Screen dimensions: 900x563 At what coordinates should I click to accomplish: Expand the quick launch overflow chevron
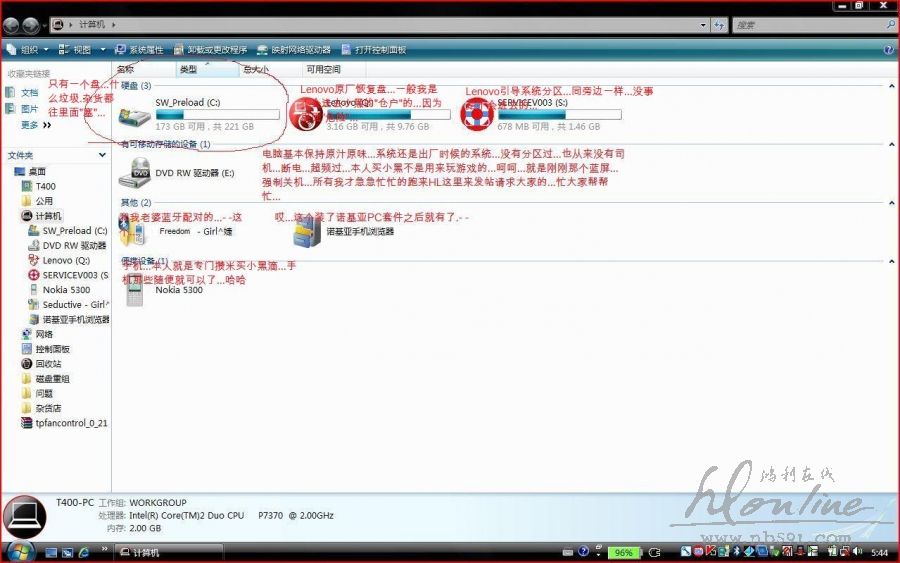pyautogui.click(x=104, y=549)
